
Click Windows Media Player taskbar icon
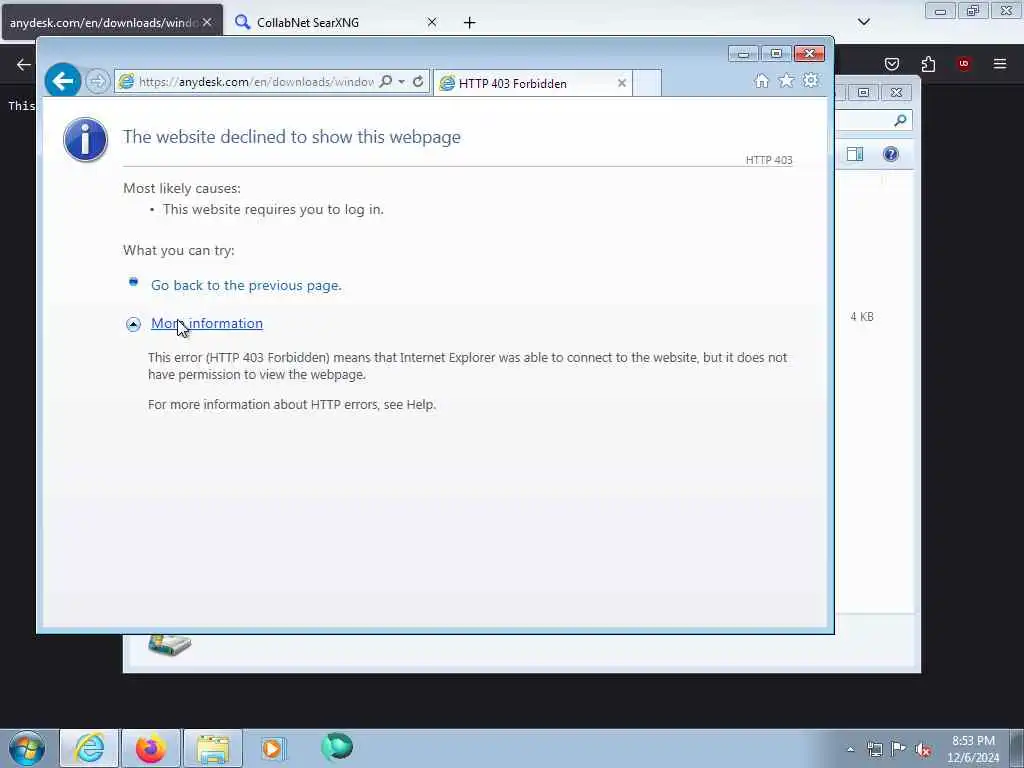(x=272, y=748)
